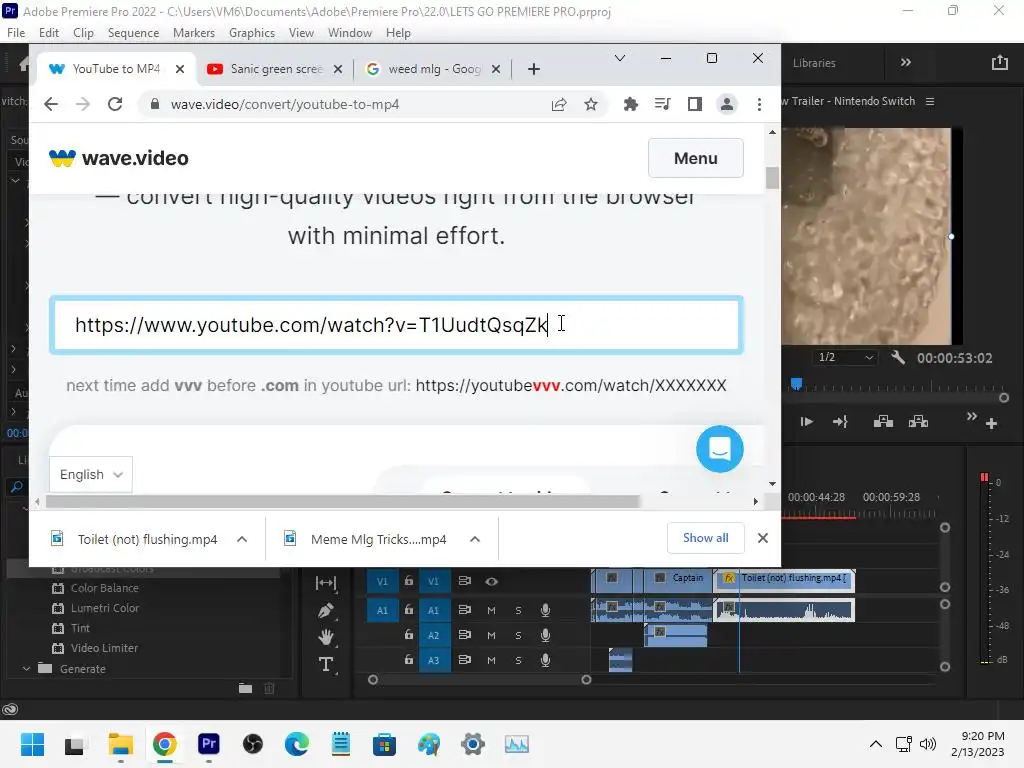Expand the Generate effects folder
The width and height of the screenshot is (1024, 768).
[x=26, y=669]
